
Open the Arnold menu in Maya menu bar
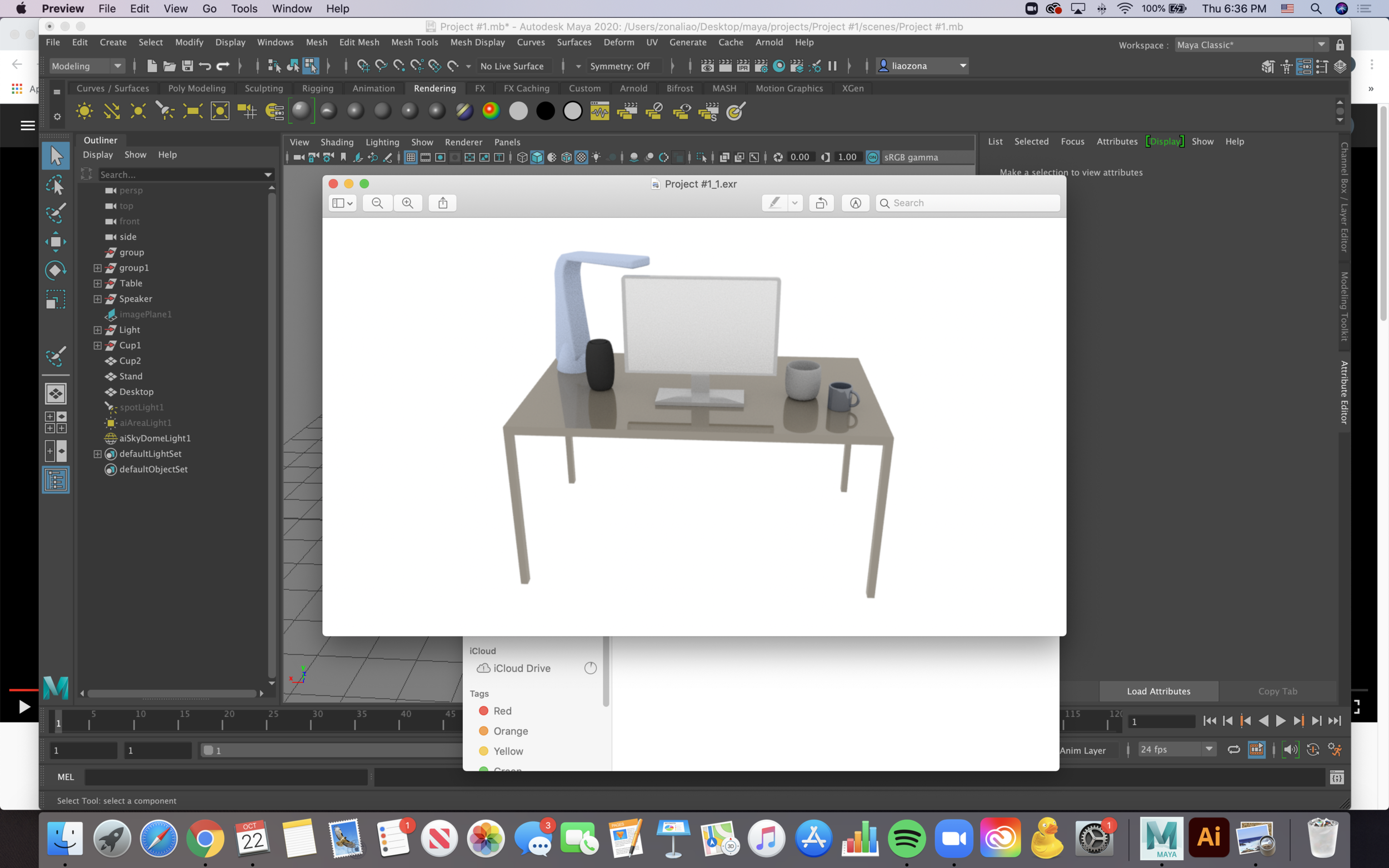tap(769, 42)
